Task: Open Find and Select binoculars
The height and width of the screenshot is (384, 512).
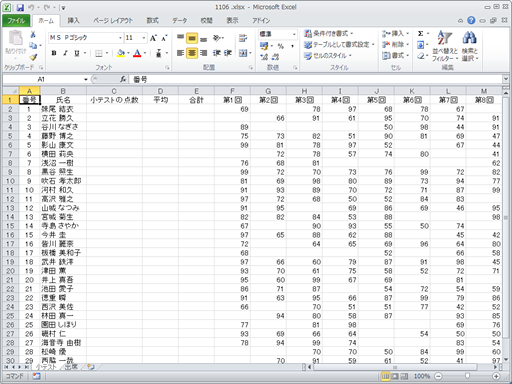Action: tap(470, 46)
